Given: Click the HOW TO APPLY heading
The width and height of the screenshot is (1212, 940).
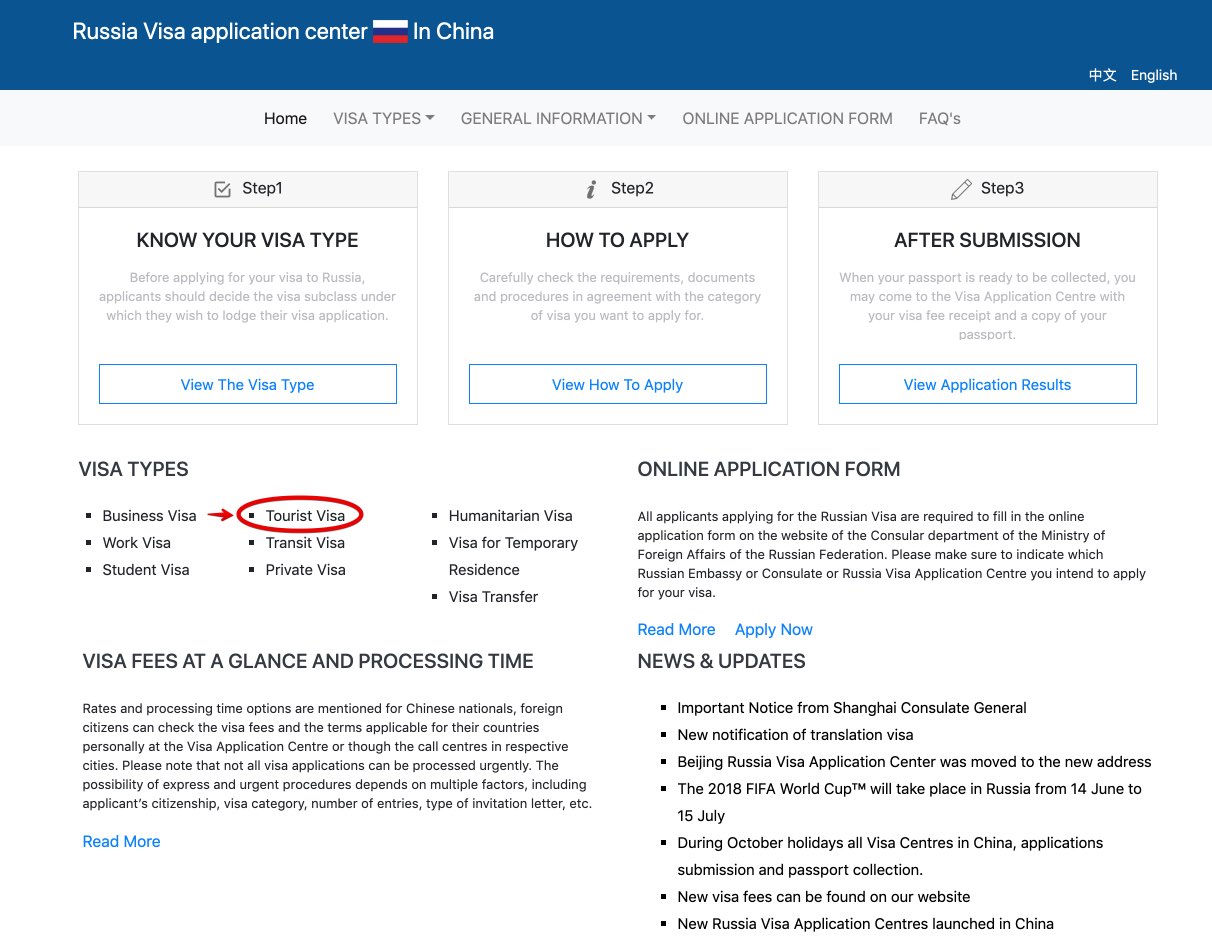Looking at the screenshot, I should coord(617,240).
